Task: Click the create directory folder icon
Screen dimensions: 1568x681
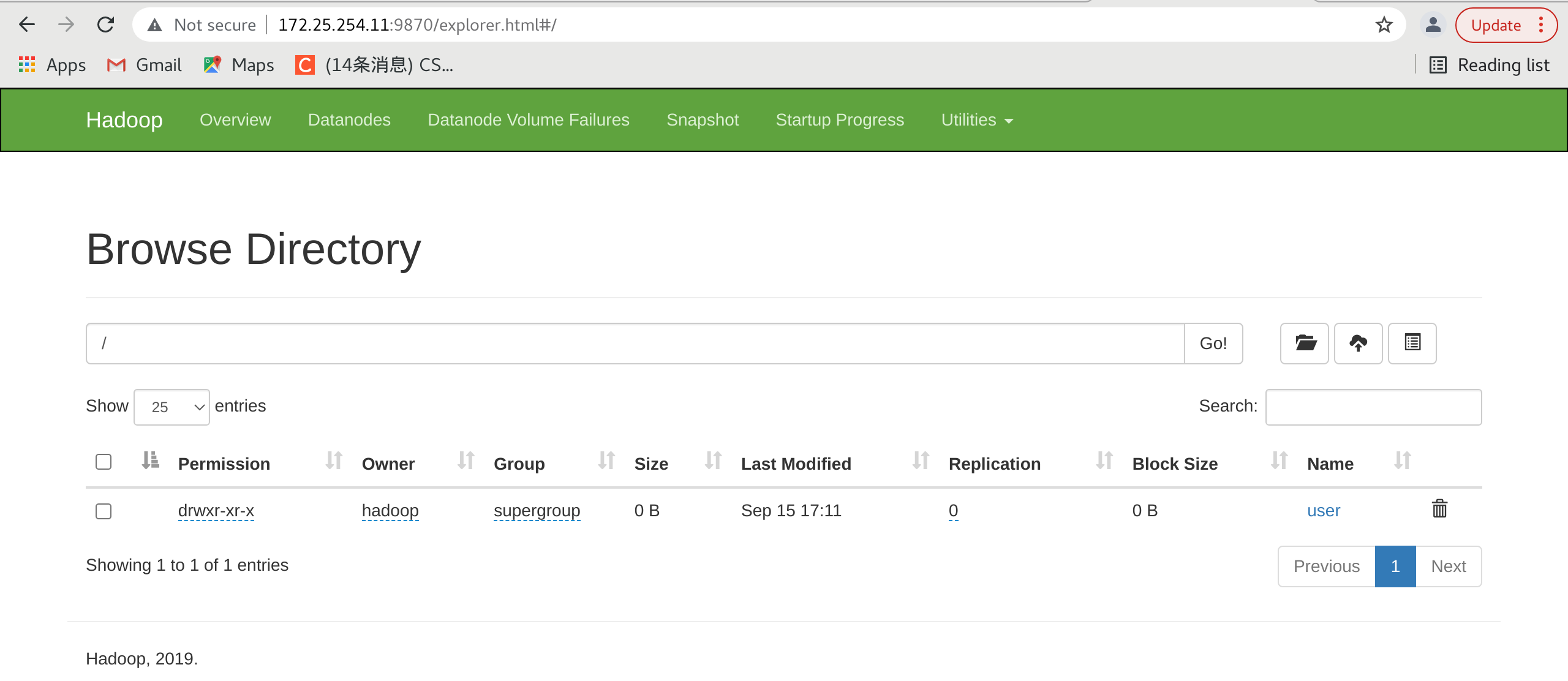Action: pyautogui.click(x=1304, y=343)
